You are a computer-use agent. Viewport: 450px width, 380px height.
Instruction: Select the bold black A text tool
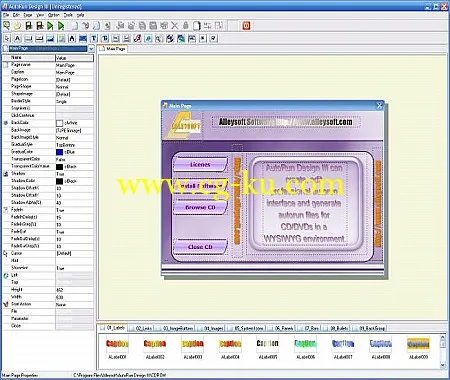click(x=72, y=39)
